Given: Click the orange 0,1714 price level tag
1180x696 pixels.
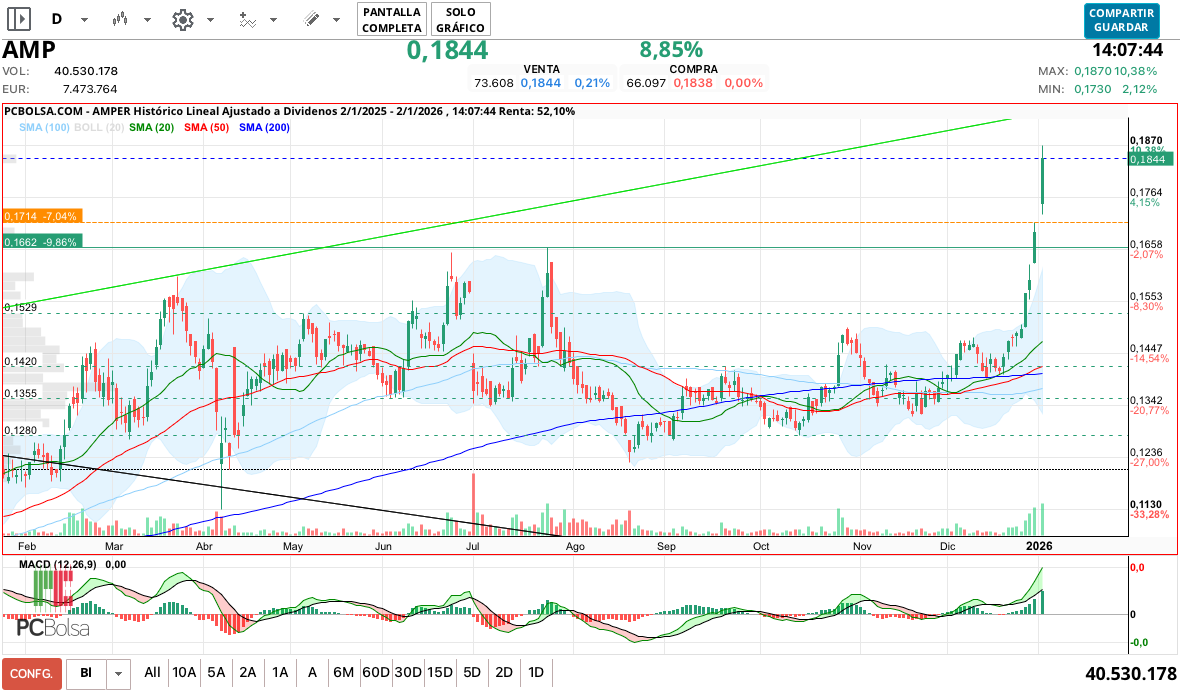Looking at the screenshot, I should click(41, 216).
